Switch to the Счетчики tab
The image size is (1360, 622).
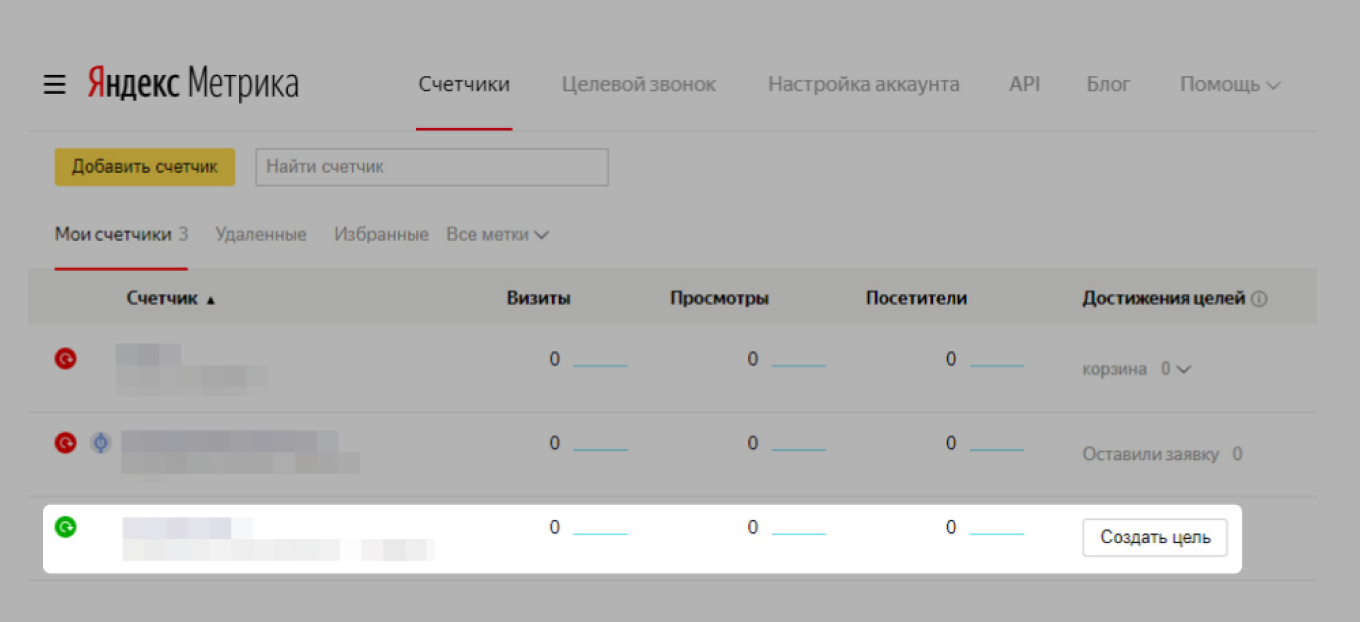tap(464, 84)
